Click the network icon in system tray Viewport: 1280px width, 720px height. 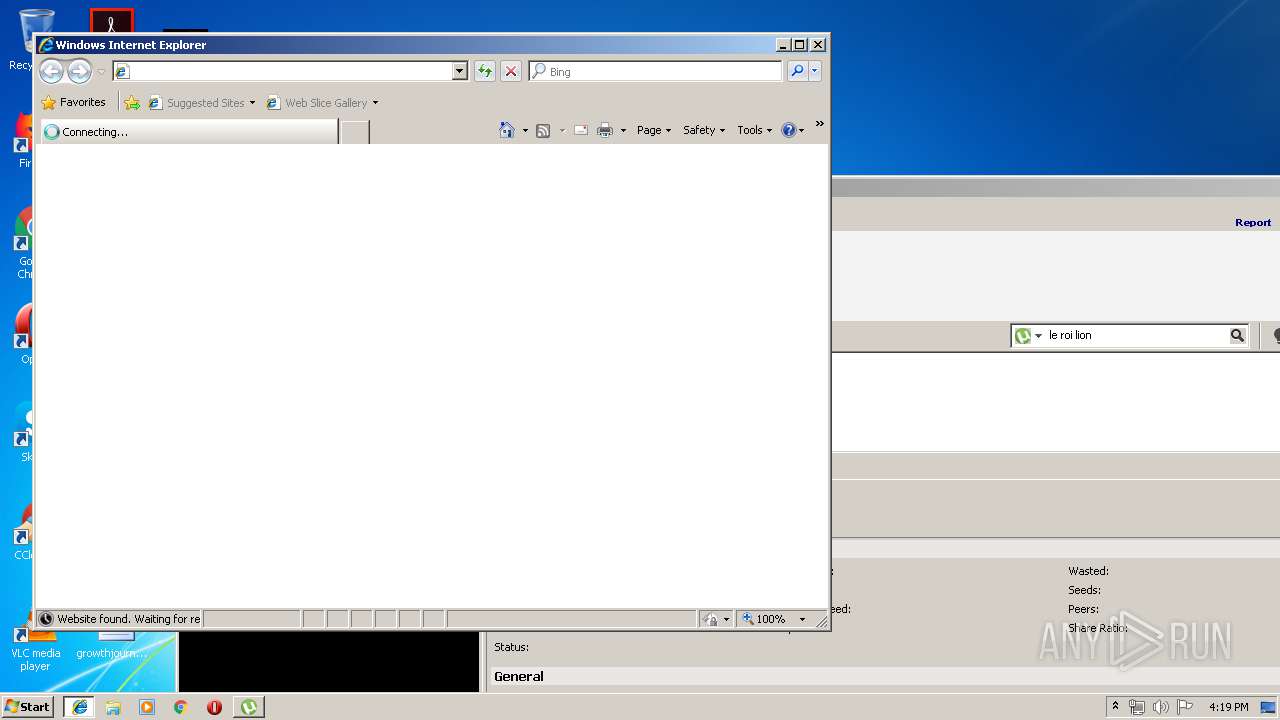click(x=1137, y=707)
